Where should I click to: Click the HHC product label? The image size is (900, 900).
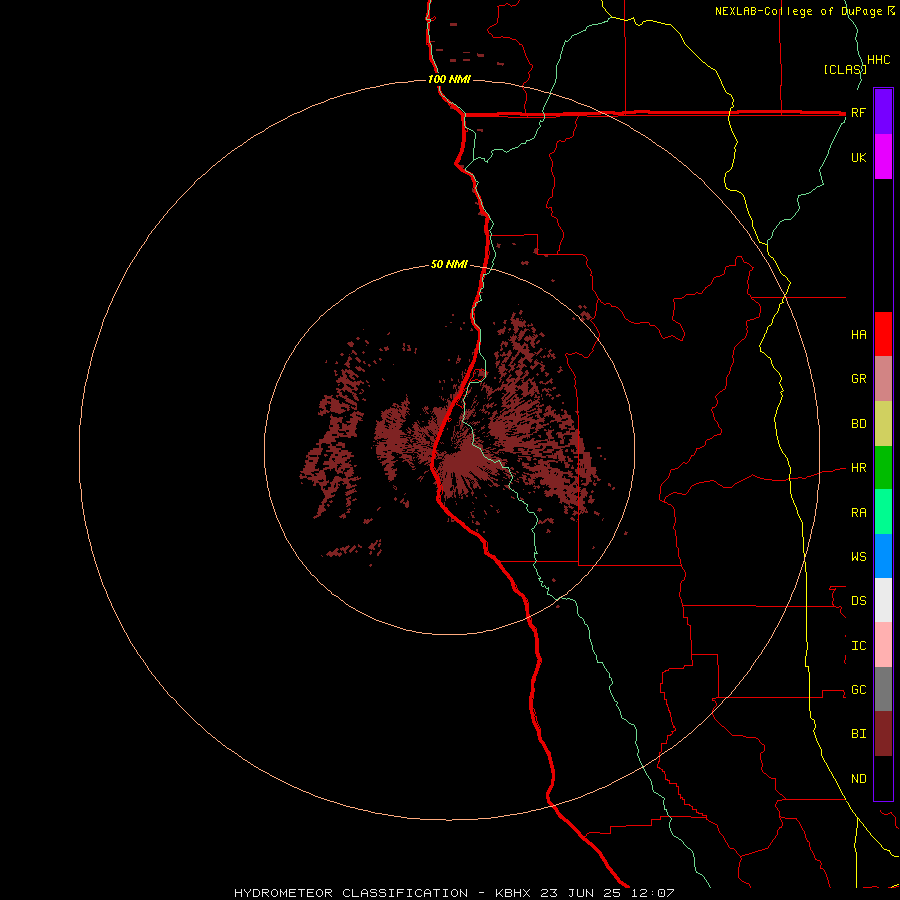878,60
